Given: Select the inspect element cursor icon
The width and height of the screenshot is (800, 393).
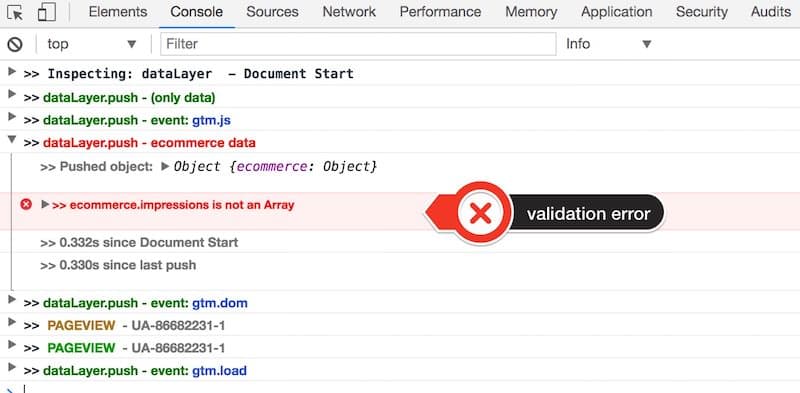Looking at the screenshot, I should pyautogui.click(x=16, y=12).
